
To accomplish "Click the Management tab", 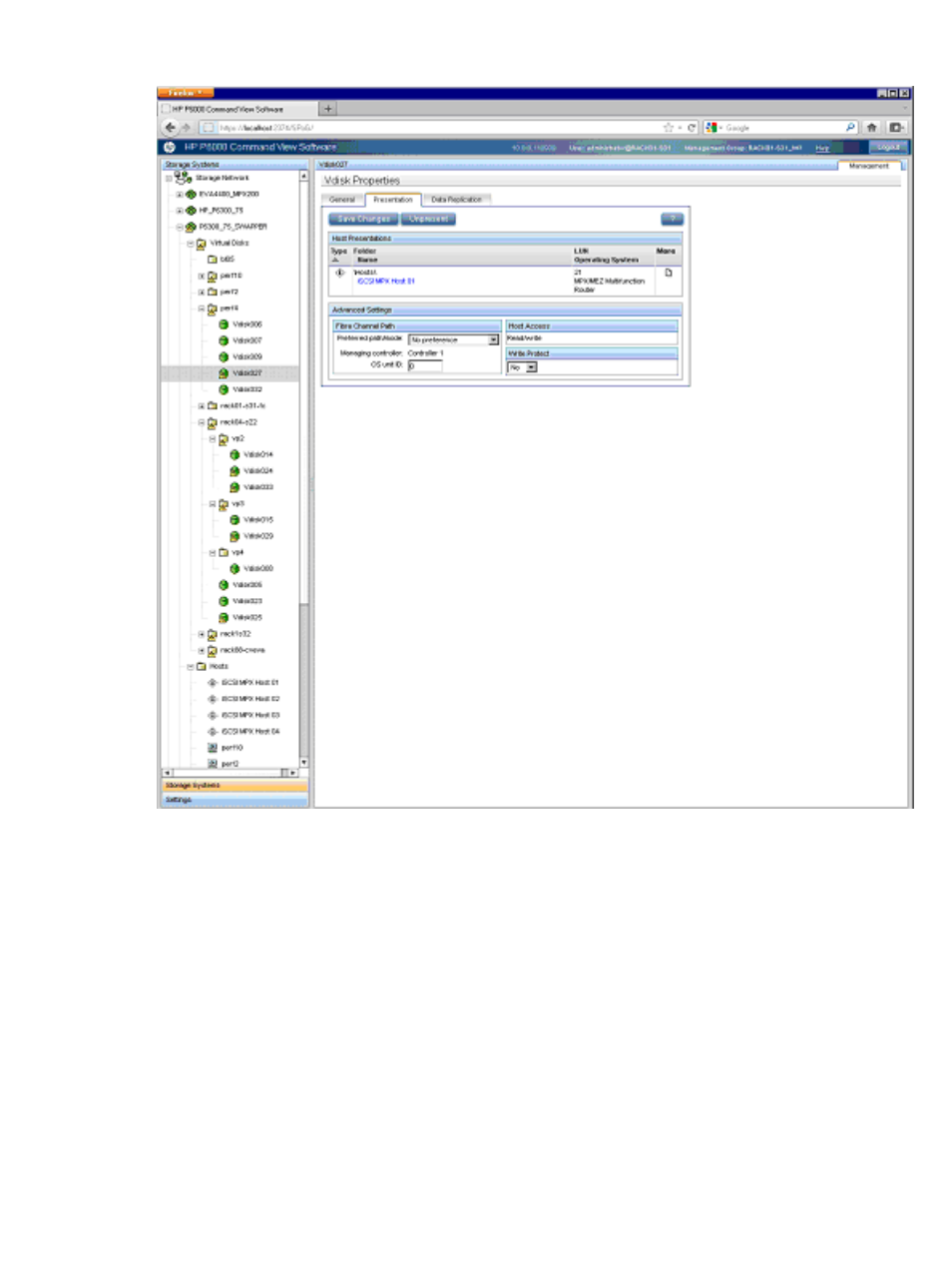I will tap(869, 166).
